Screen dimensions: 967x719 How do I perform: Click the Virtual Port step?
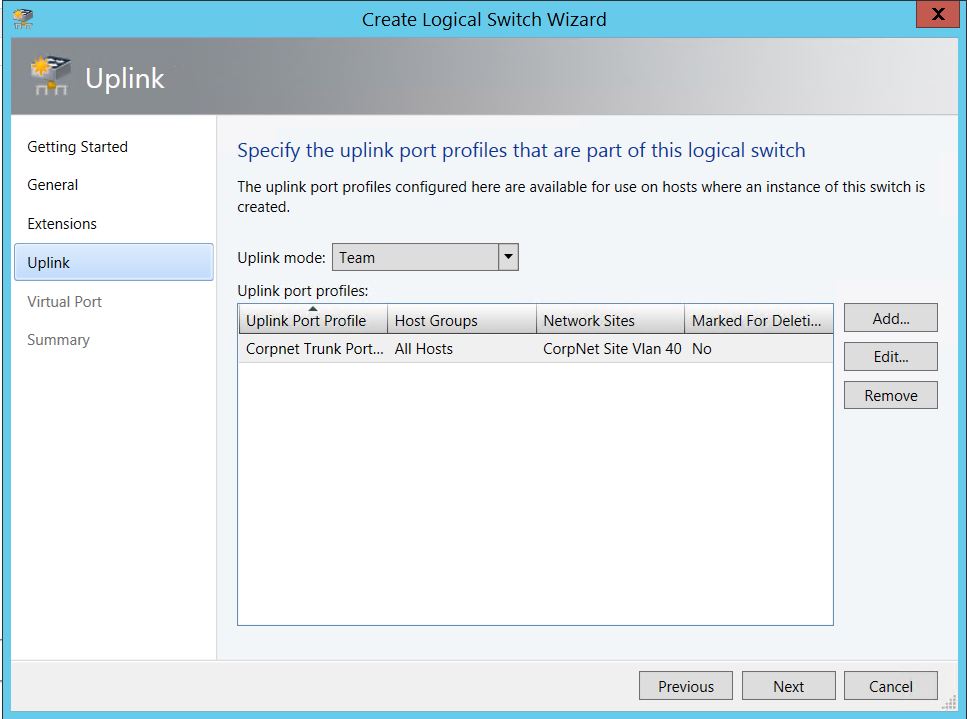pos(65,302)
